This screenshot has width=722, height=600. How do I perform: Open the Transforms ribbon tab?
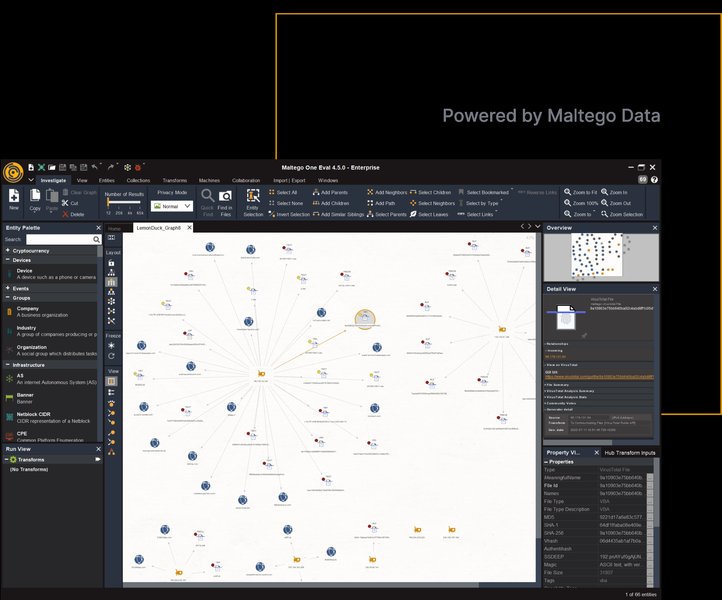click(175, 181)
